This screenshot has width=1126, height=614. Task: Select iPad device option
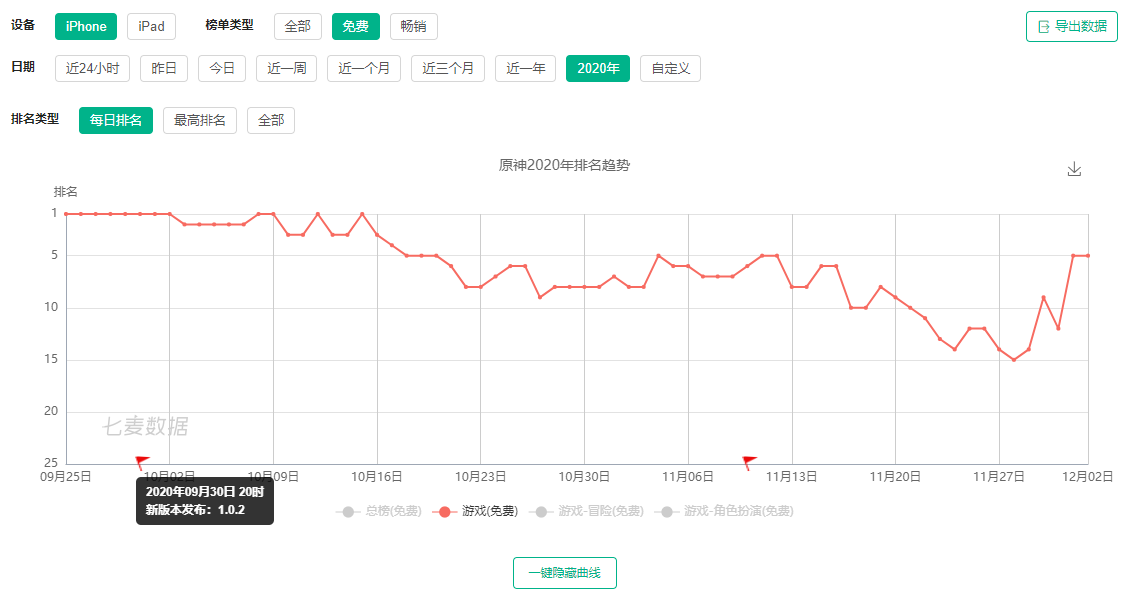coord(152,27)
